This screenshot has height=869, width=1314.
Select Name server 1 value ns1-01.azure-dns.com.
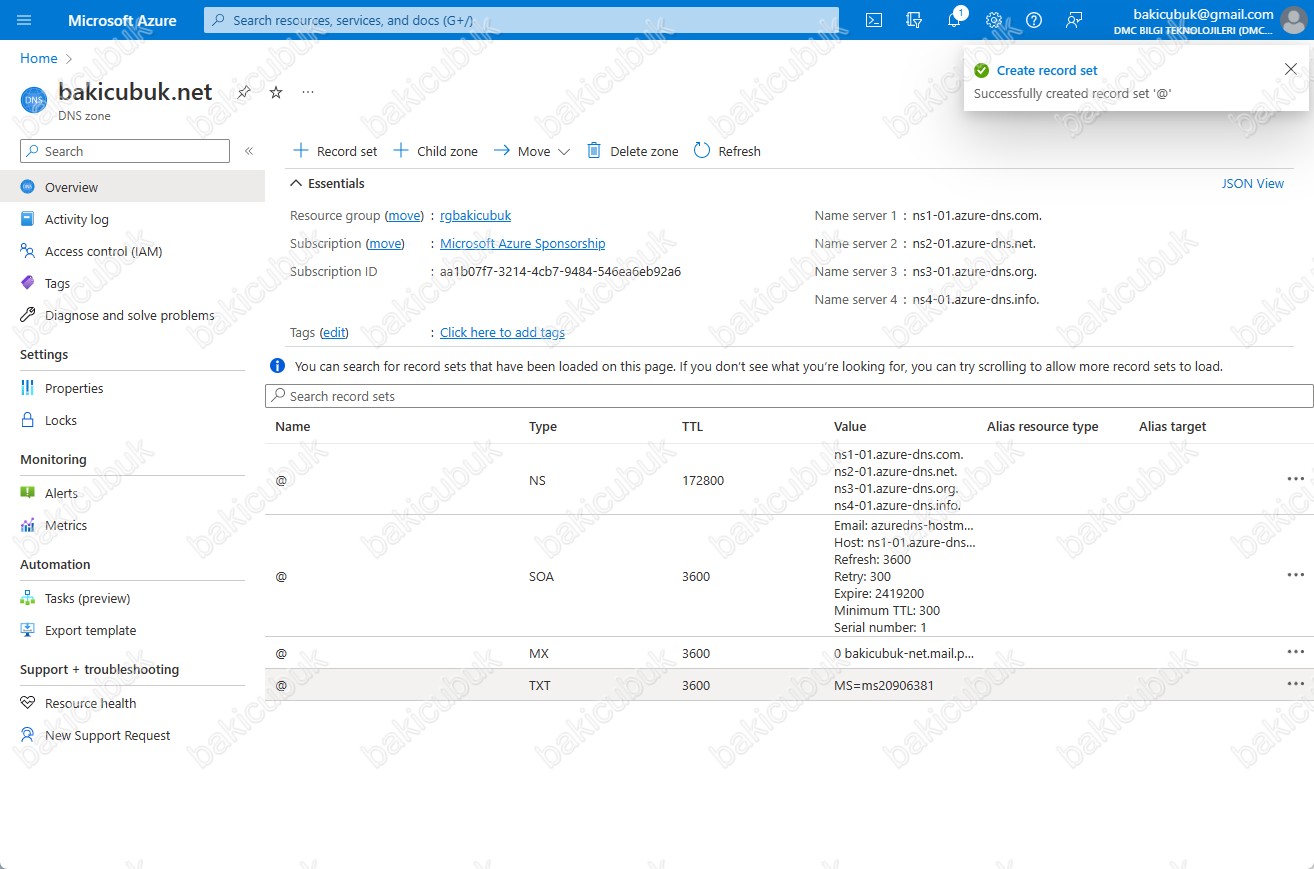click(978, 215)
